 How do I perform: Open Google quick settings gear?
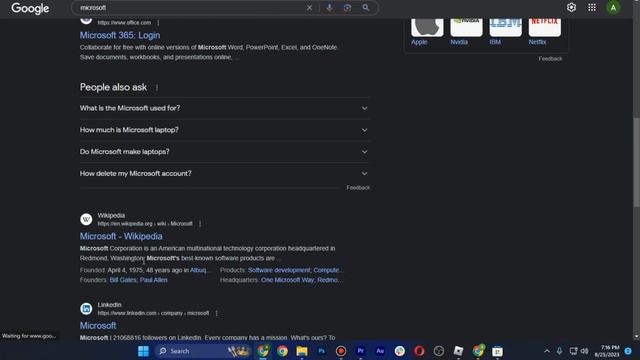click(571, 7)
